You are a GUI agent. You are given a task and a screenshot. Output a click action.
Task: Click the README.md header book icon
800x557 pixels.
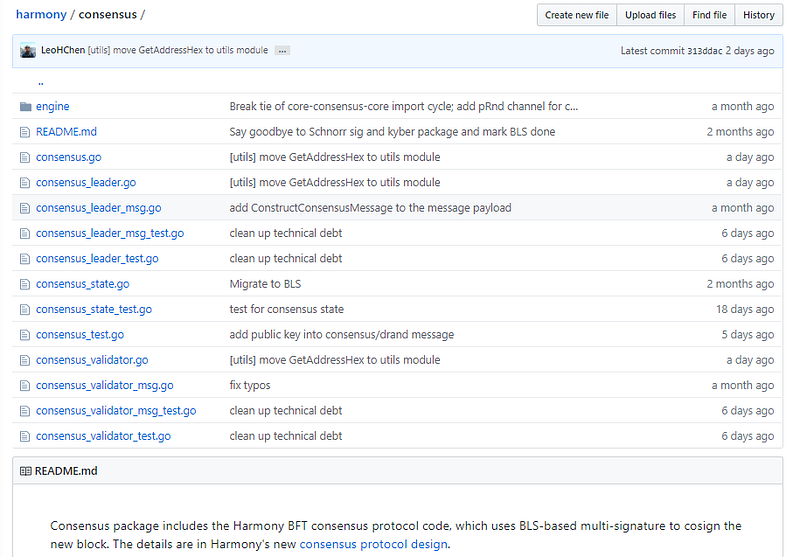click(26, 471)
